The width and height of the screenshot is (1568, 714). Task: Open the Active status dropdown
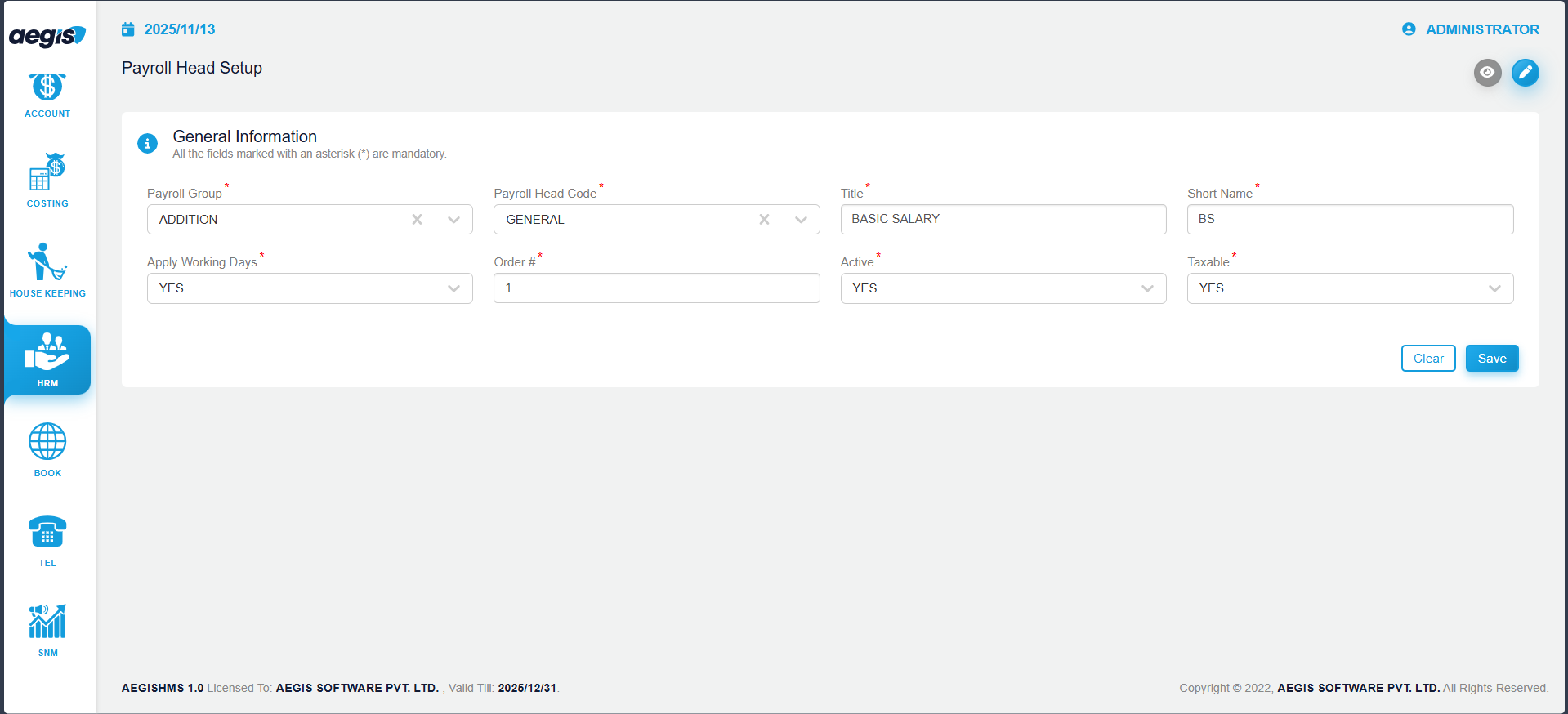1003,288
